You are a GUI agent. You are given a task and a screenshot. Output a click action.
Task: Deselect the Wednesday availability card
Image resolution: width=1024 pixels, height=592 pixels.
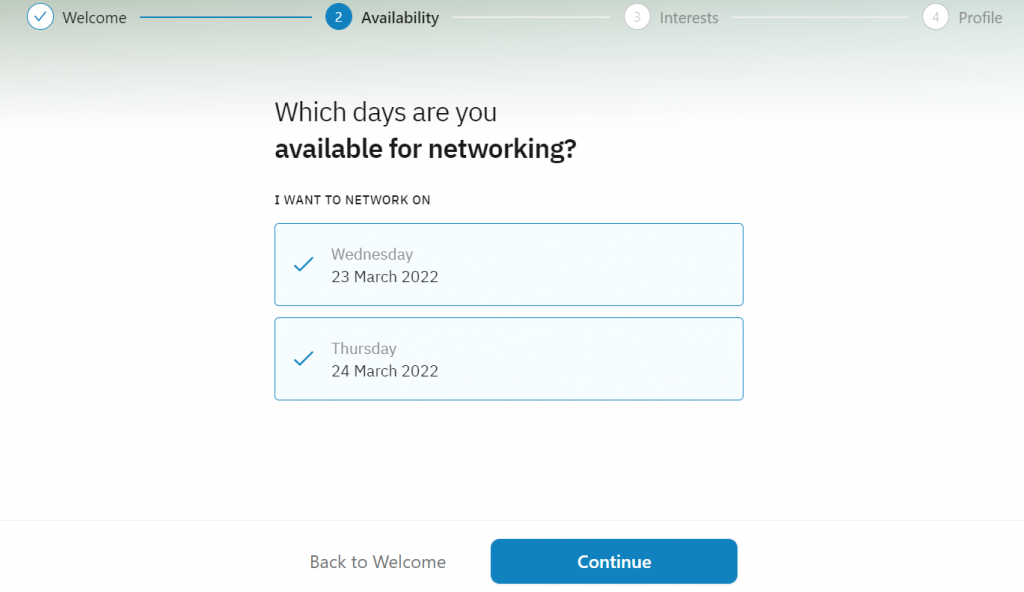[x=509, y=265]
